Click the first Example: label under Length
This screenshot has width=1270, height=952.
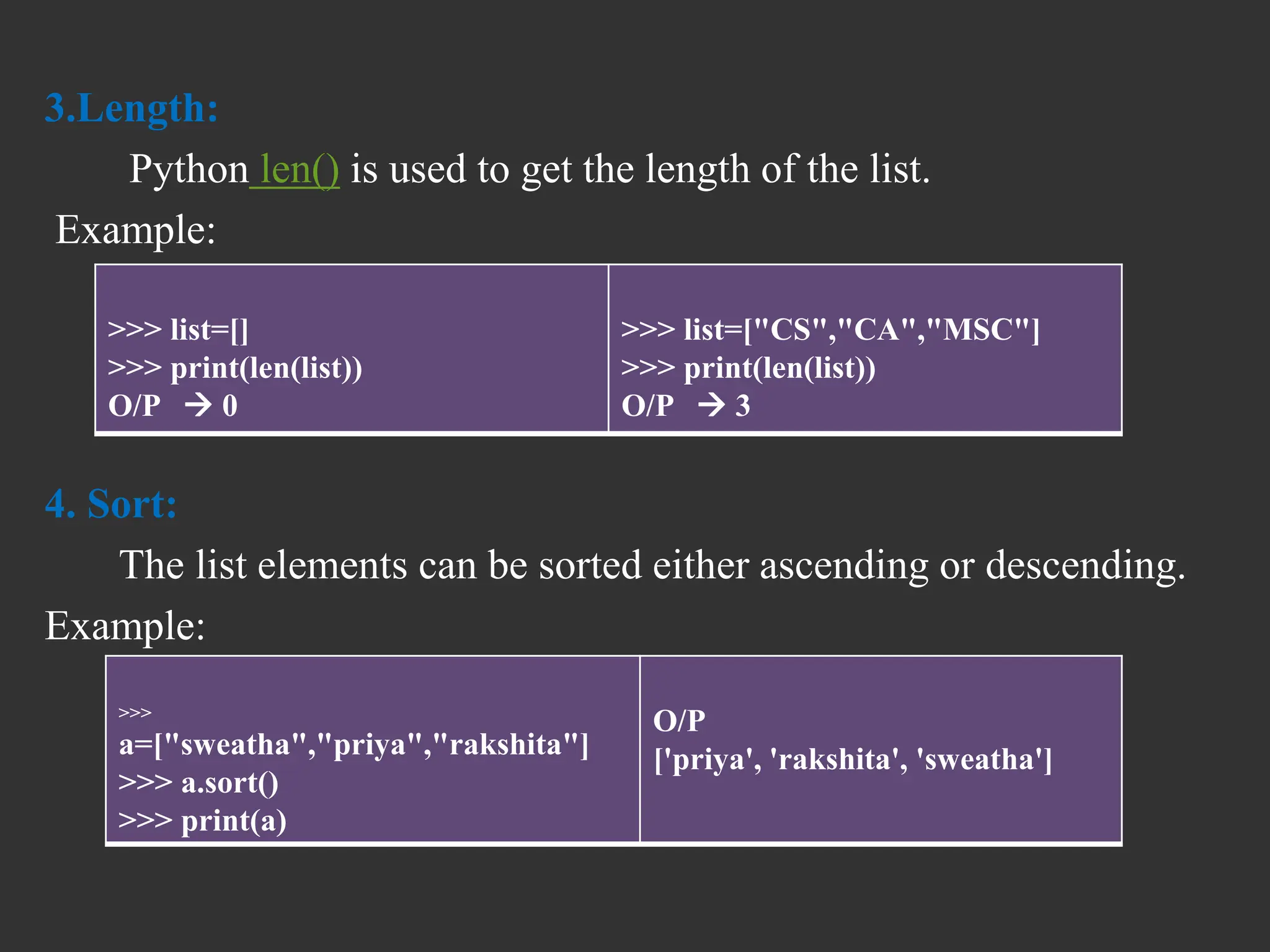(x=135, y=230)
